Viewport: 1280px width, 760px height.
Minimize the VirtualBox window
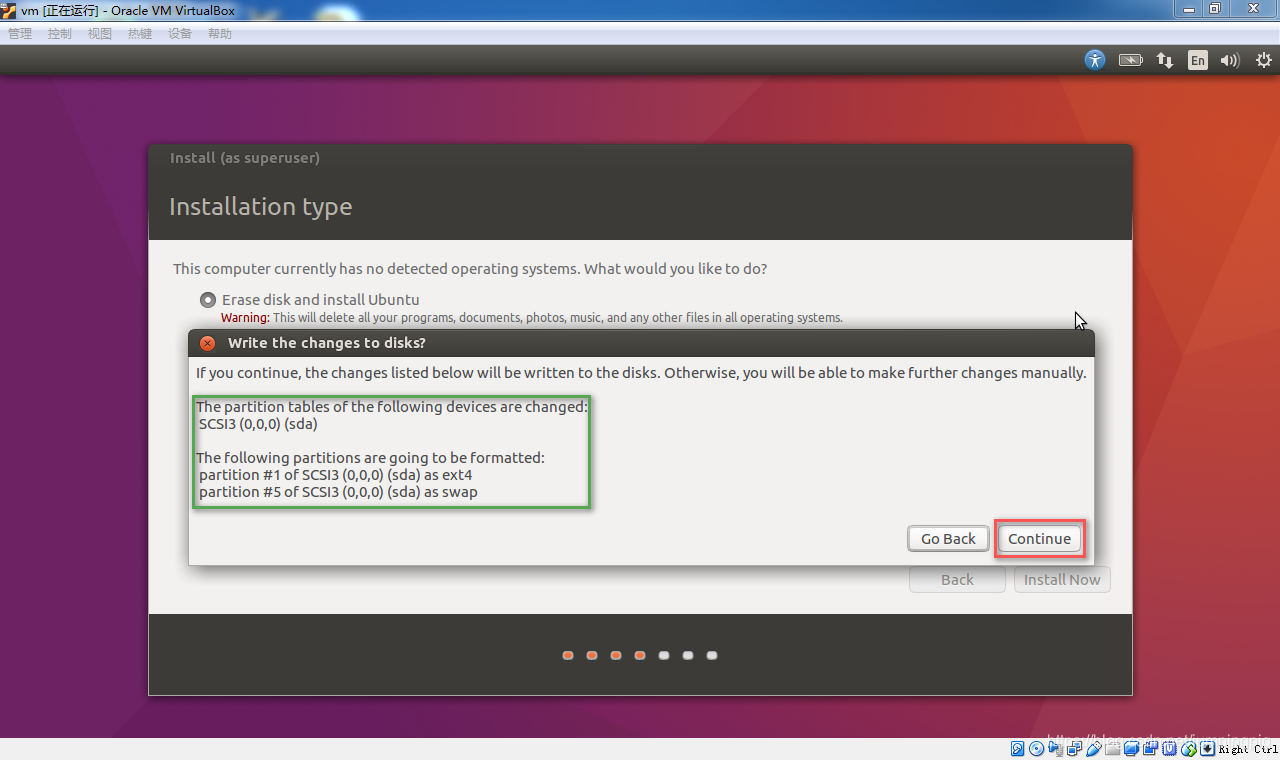coord(1188,8)
